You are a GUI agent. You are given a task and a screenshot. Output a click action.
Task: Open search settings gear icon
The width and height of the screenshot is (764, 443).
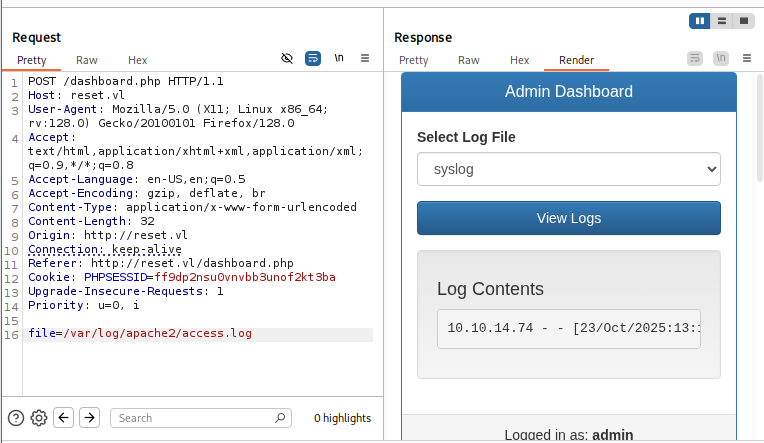(x=39, y=418)
